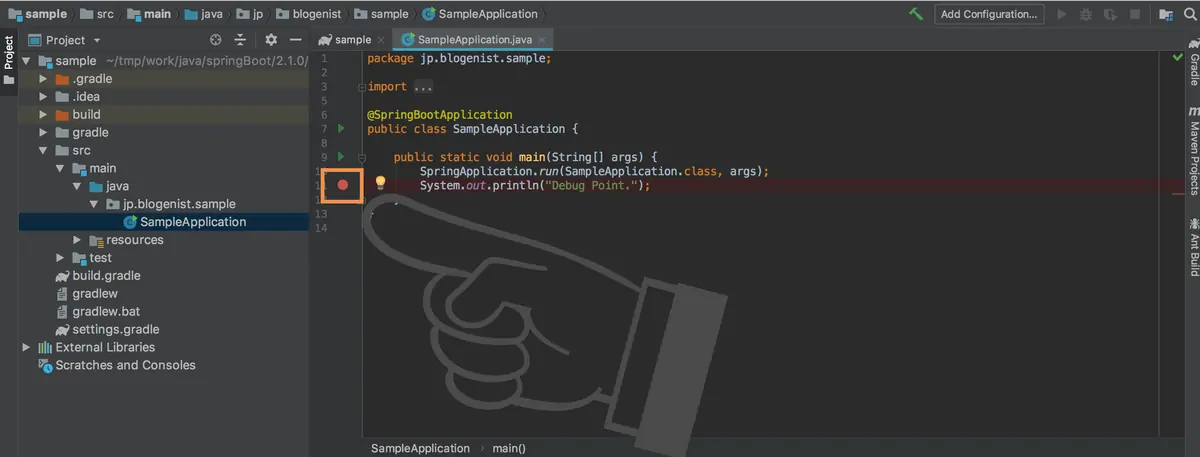1200x457 pixels.
Task: Click the green build hammer icon
Action: click(916, 14)
